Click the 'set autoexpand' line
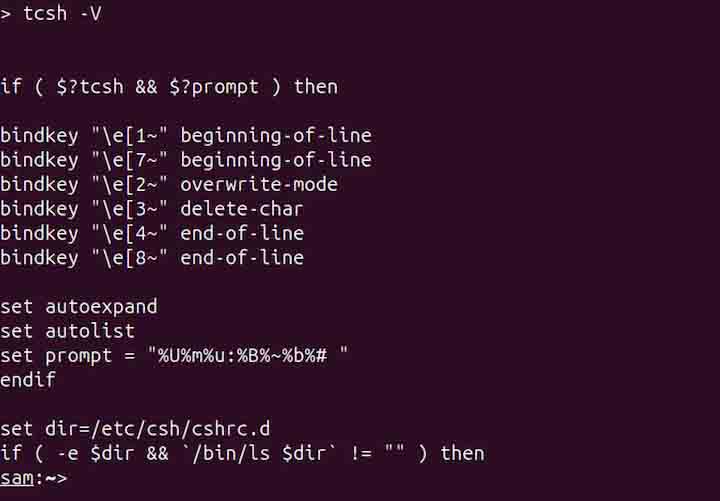The height and width of the screenshot is (501, 720). pos(79,306)
